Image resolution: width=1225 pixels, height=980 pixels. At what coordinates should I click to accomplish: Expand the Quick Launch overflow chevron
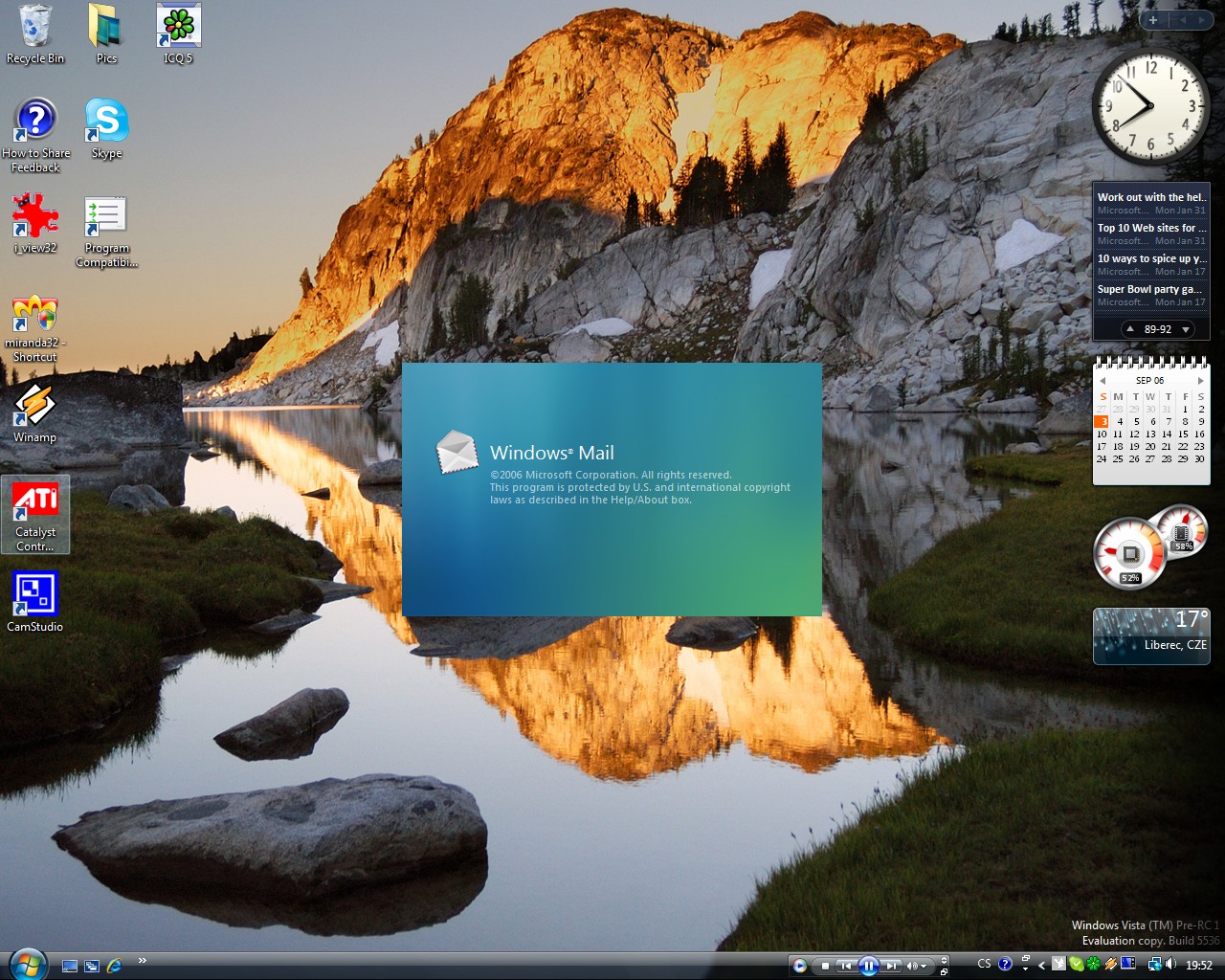tap(143, 961)
